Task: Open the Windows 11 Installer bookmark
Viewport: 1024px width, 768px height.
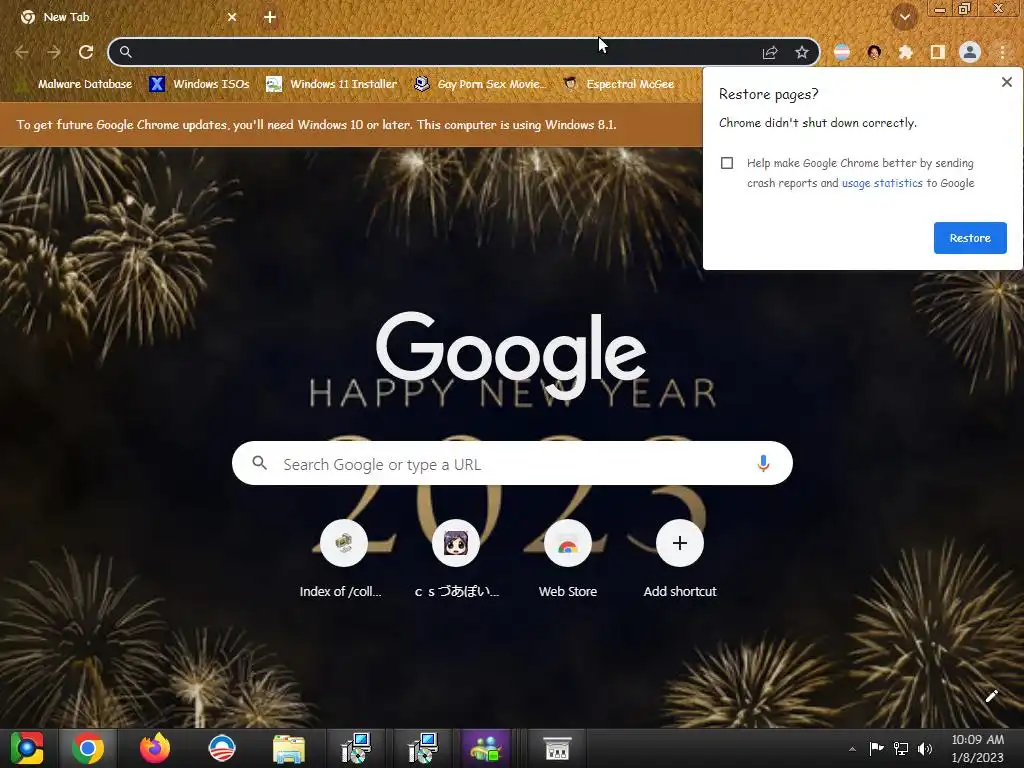Action: 332,84
